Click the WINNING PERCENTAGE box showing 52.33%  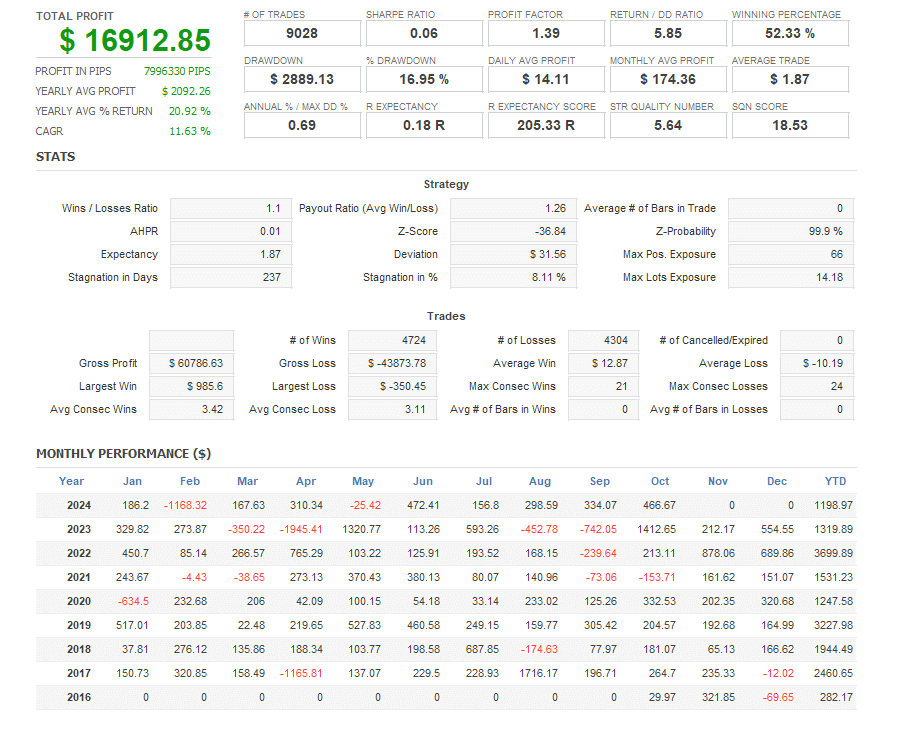click(x=789, y=33)
